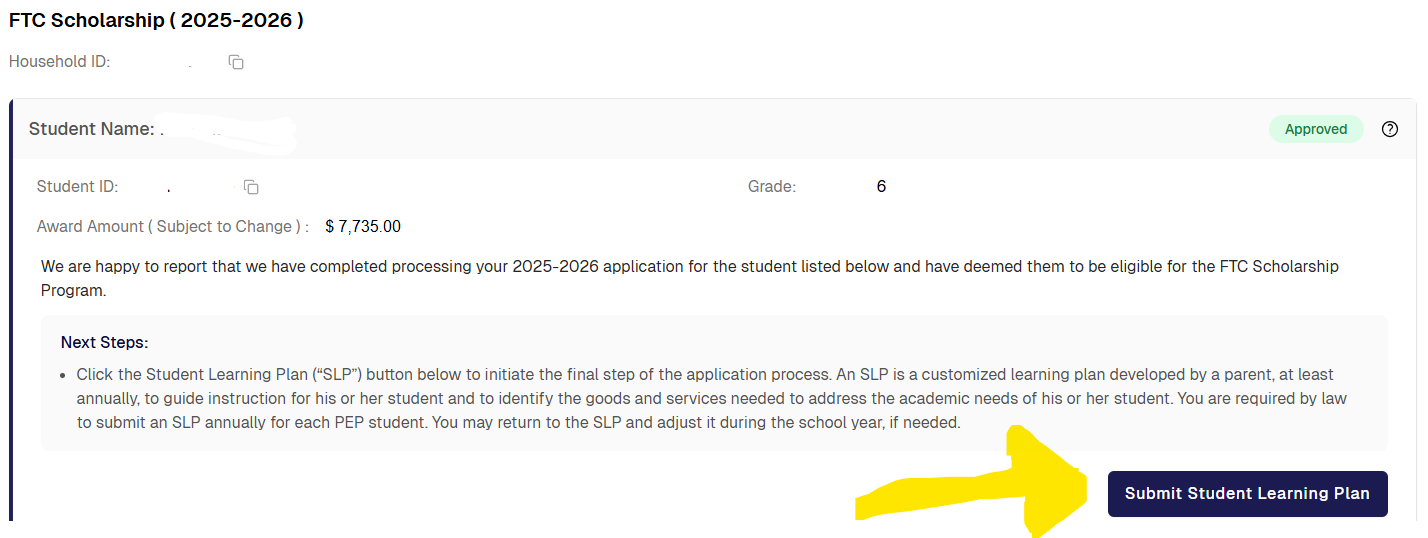Copy the Student ID using its copy icon

click(x=252, y=187)
